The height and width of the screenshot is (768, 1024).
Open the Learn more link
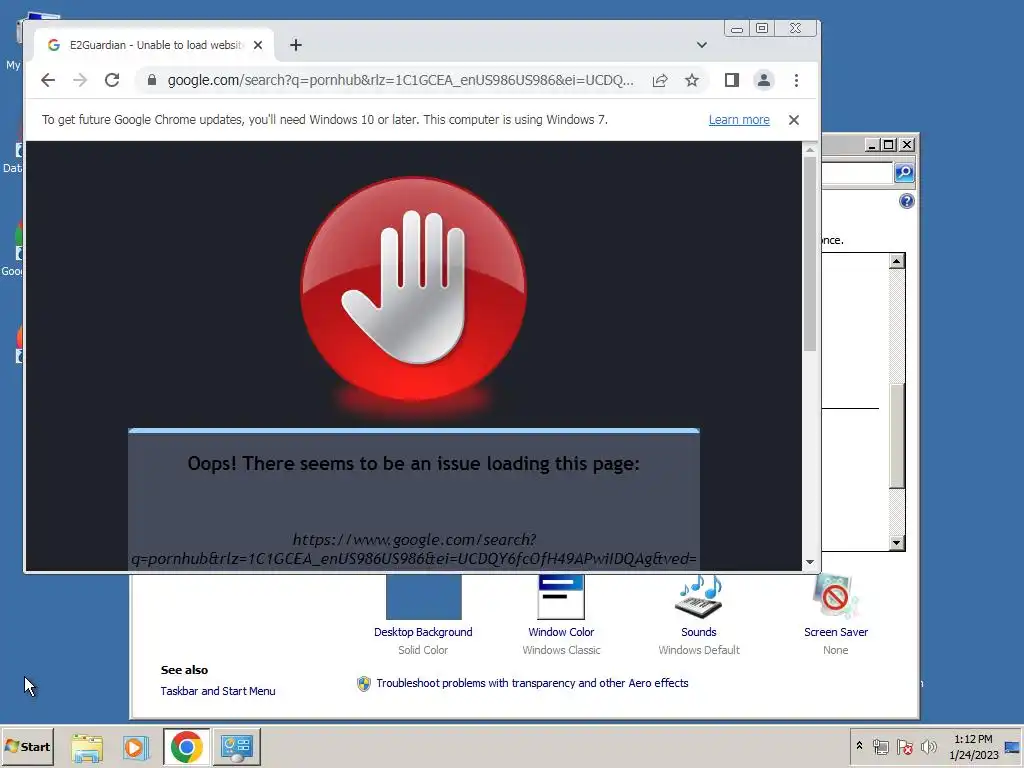739,120
